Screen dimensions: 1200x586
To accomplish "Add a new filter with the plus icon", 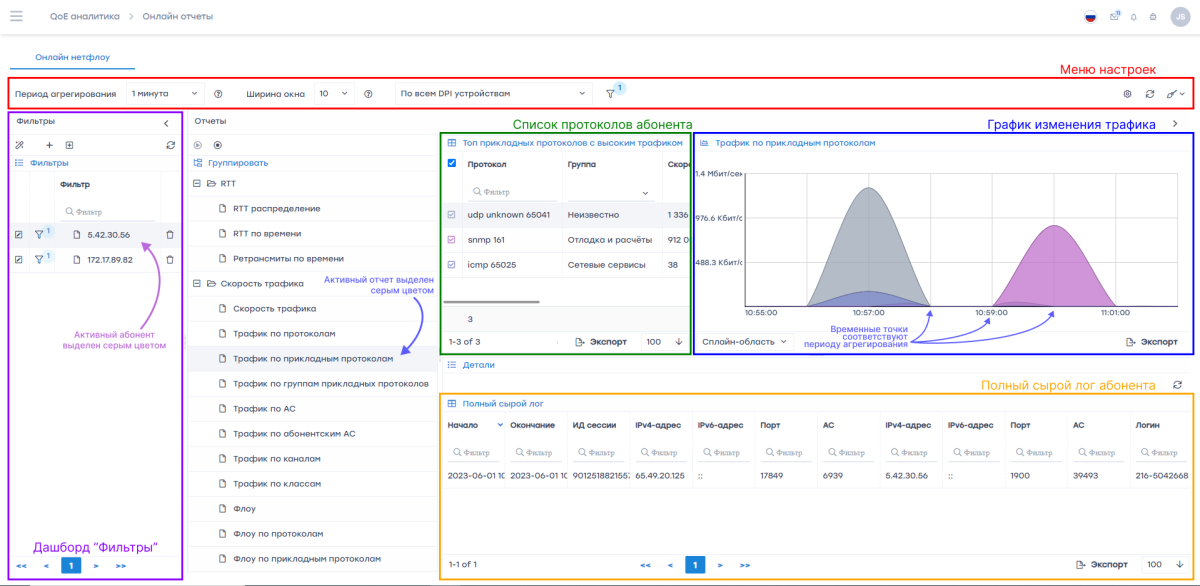I will pos(50,145).
